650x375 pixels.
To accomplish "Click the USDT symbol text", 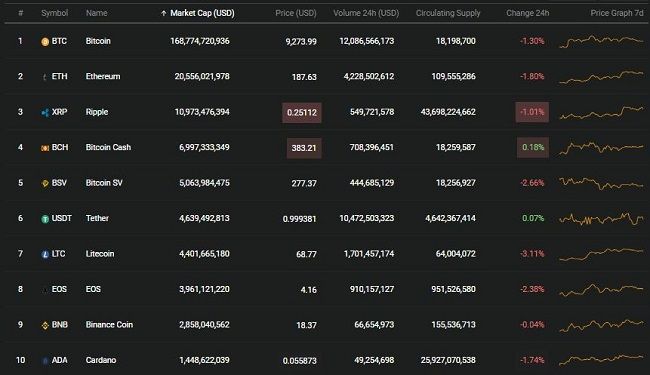I will (61, 218).
